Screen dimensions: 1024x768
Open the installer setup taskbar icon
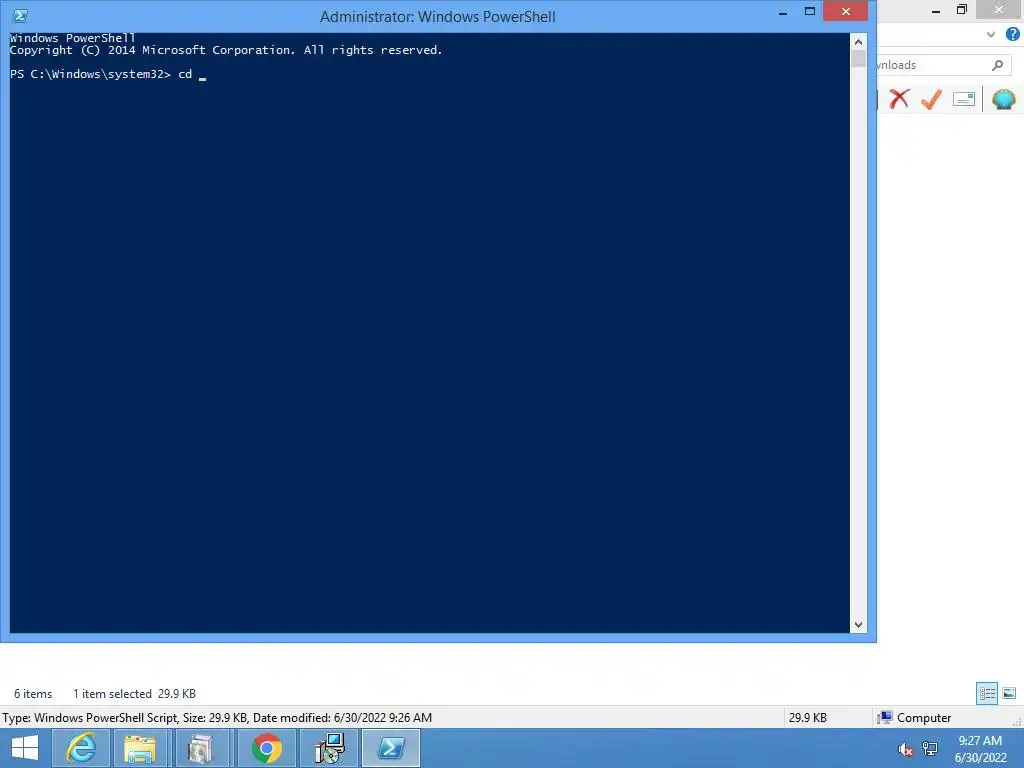[328, 748]
